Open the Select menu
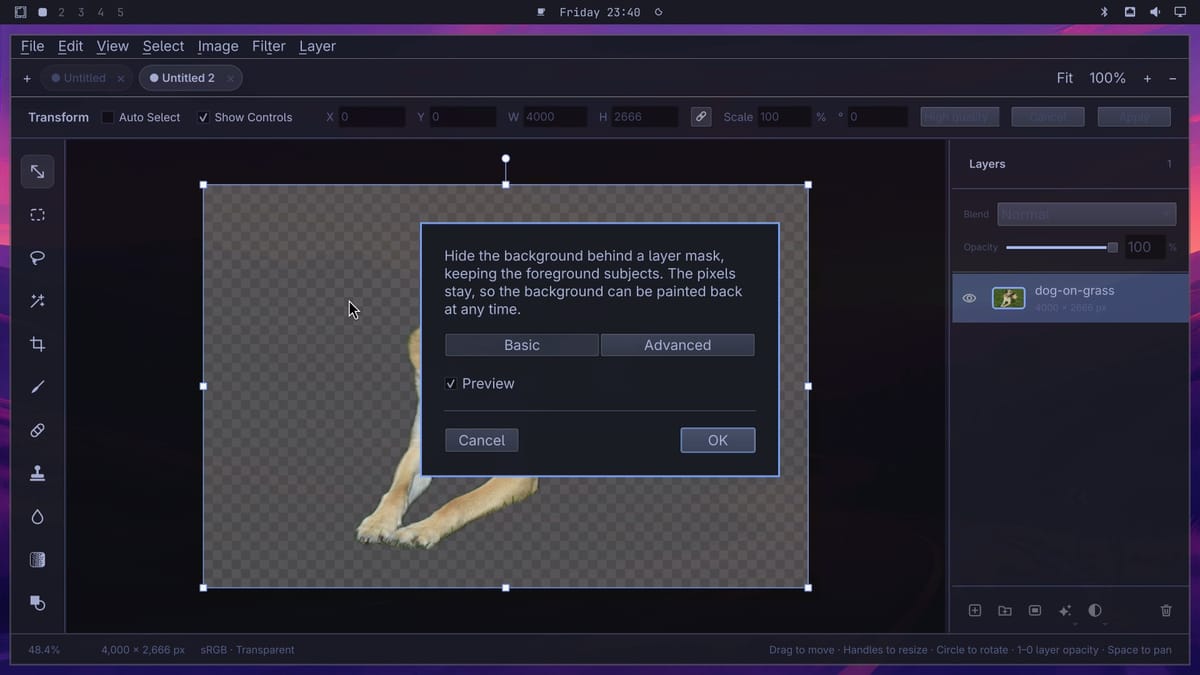Image resolution: width=1200 pixels, height=675 pixels. [x=163, y=46]
